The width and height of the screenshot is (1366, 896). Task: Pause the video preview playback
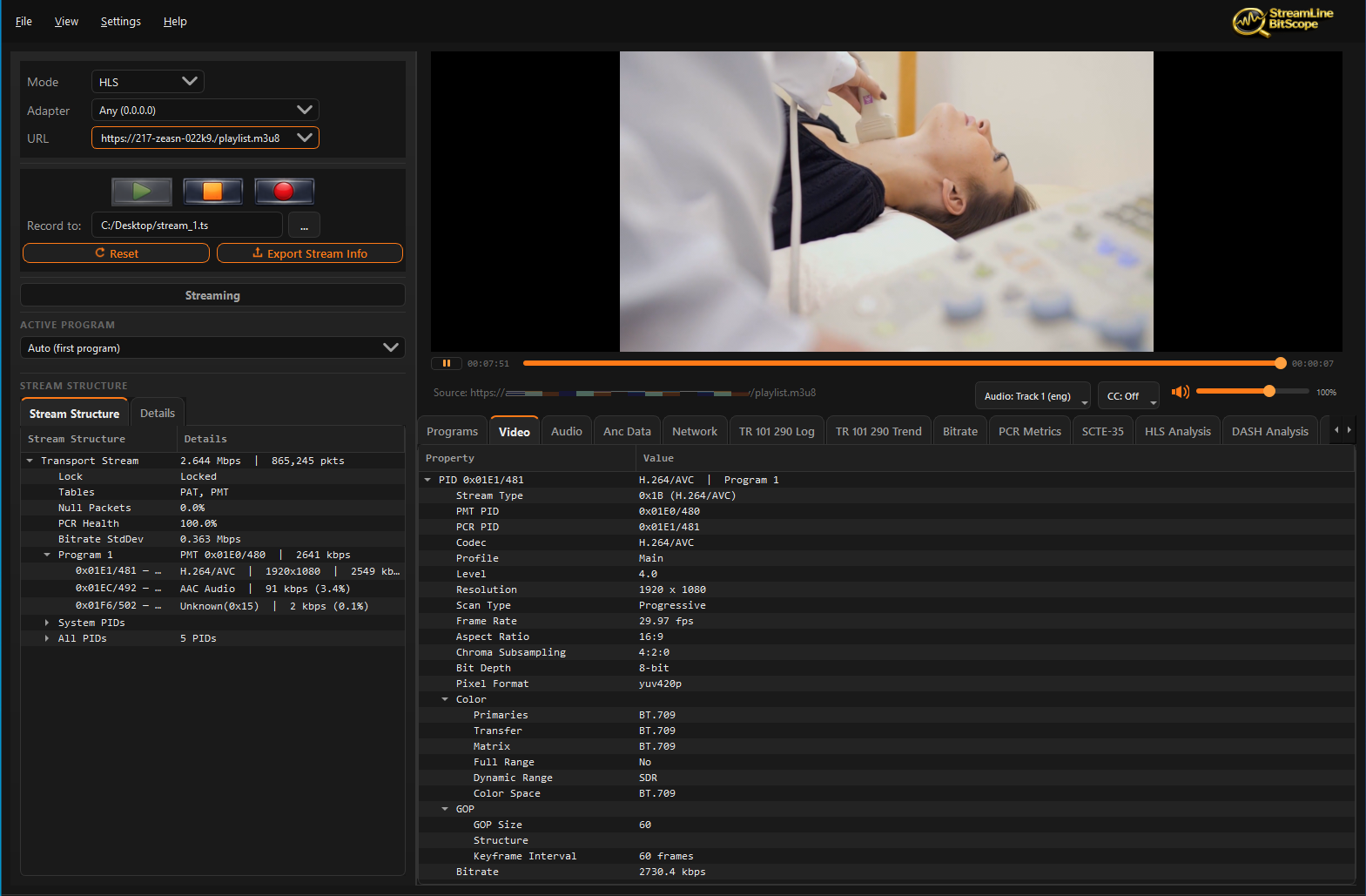point(447,363)
